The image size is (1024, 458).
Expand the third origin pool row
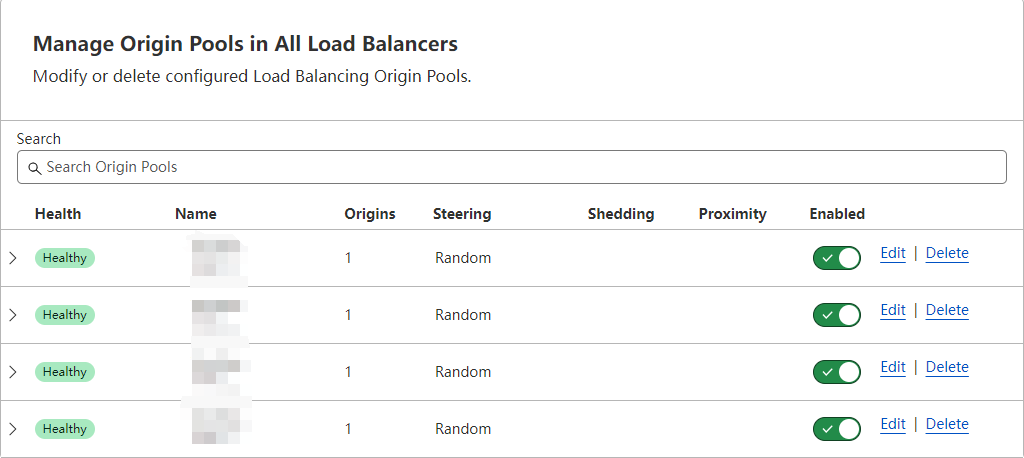coord(13,372)
